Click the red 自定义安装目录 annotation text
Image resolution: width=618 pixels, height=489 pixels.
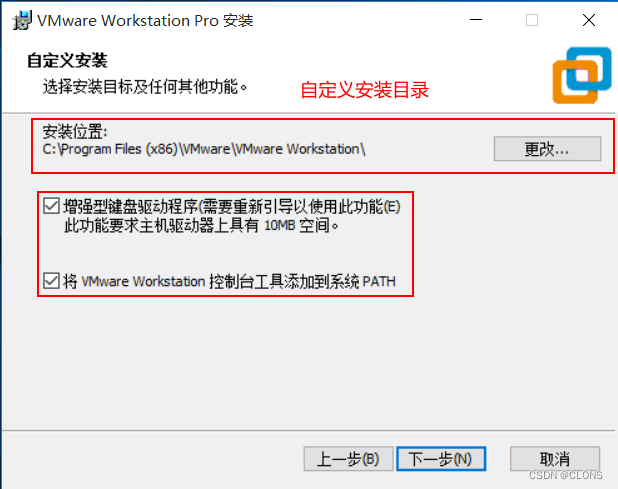click(x=365, y=90)
